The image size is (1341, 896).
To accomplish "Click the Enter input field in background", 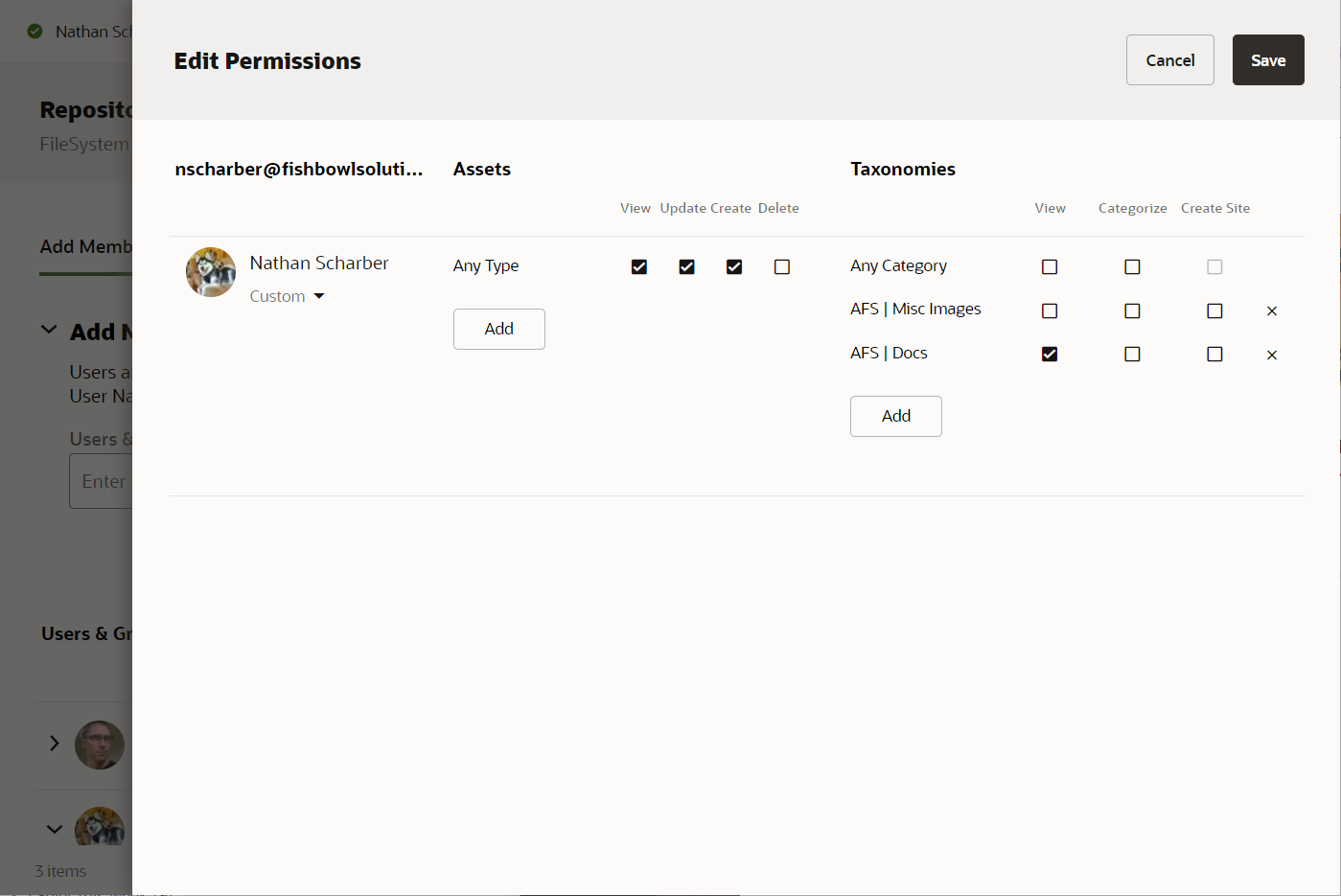I will coord(101,481).
